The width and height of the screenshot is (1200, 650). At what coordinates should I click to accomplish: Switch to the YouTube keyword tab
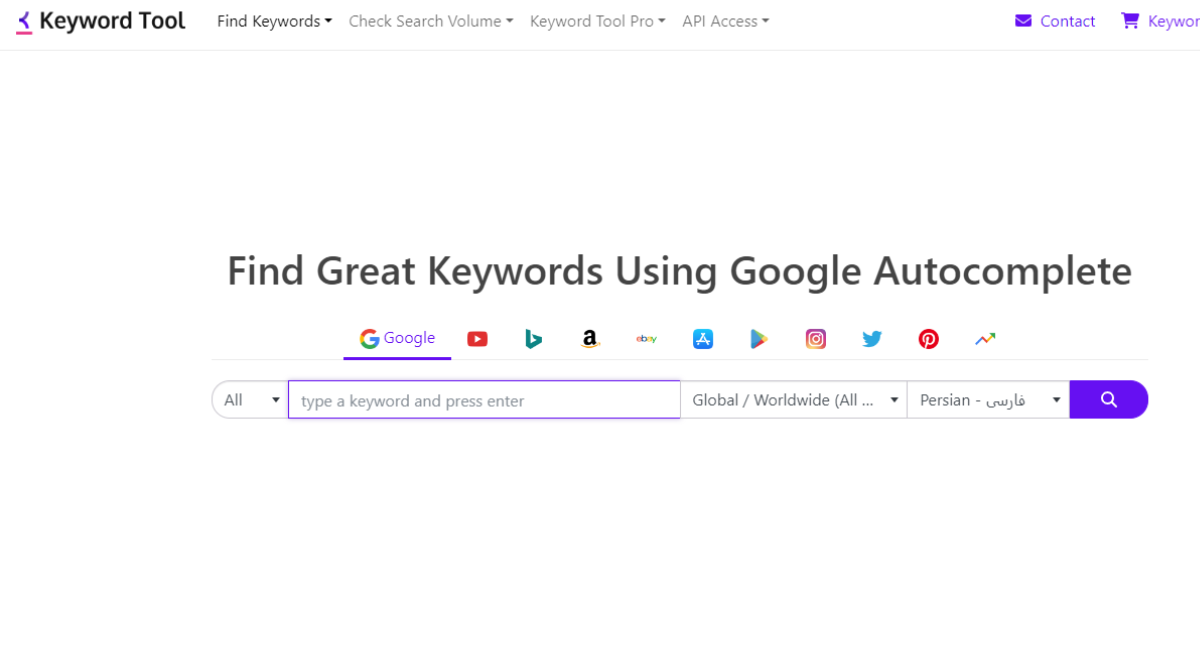coord(477,339)
